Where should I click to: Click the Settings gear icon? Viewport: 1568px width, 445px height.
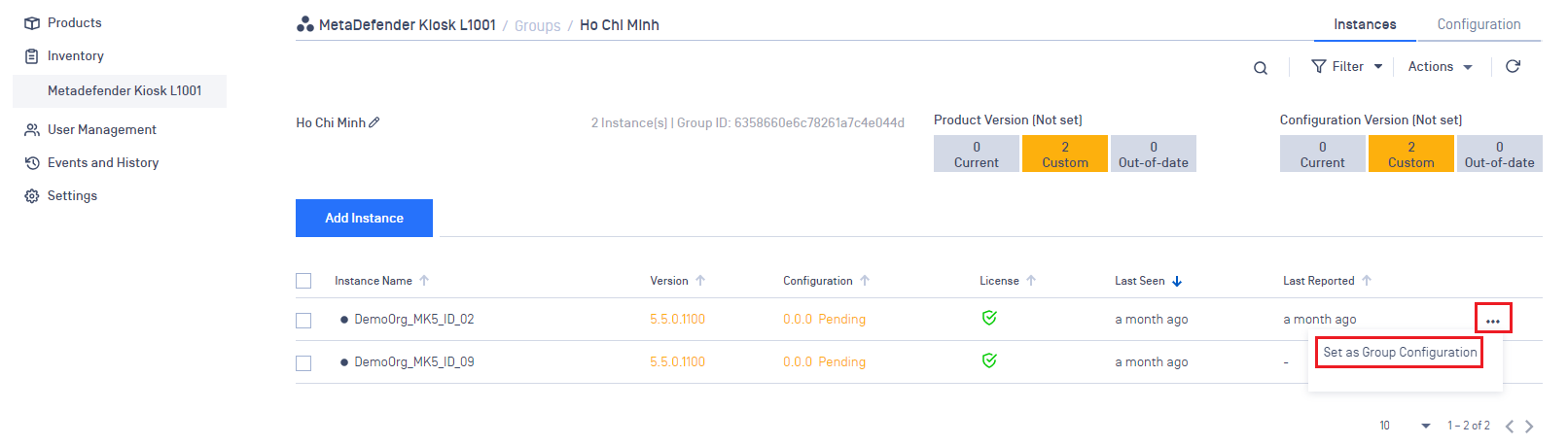[x=32, y=195]
